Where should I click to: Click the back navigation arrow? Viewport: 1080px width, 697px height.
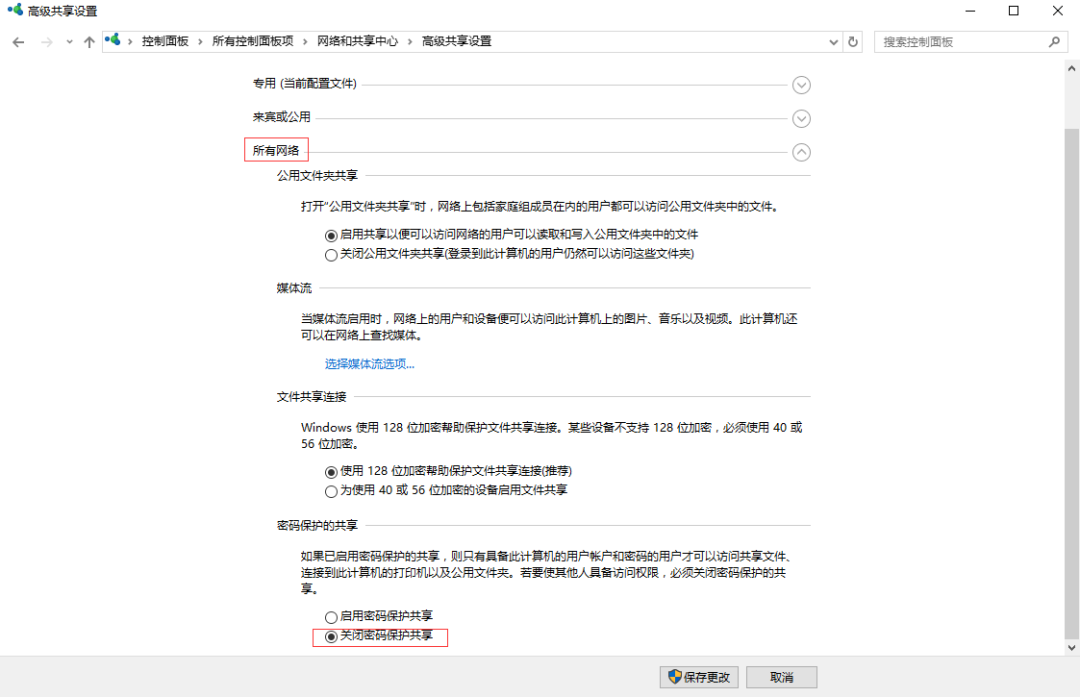[x=18, y=41]
